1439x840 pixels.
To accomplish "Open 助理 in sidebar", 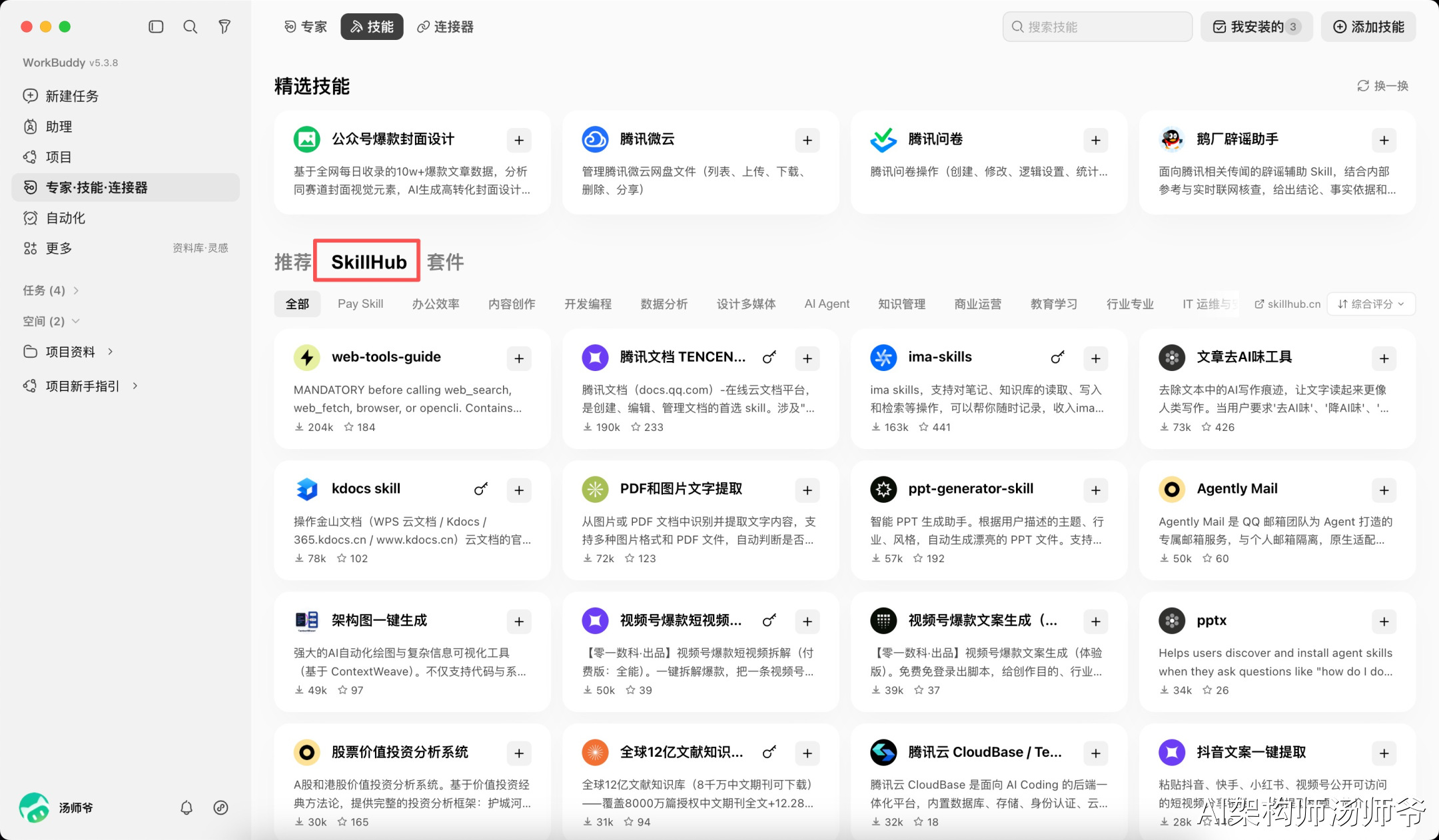I will tap(125, 127).
